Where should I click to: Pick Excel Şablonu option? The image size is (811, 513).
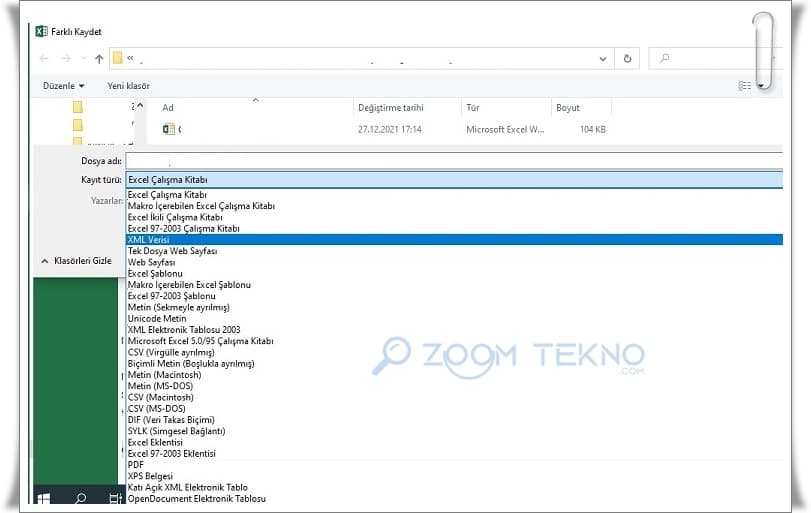[454, 274]
